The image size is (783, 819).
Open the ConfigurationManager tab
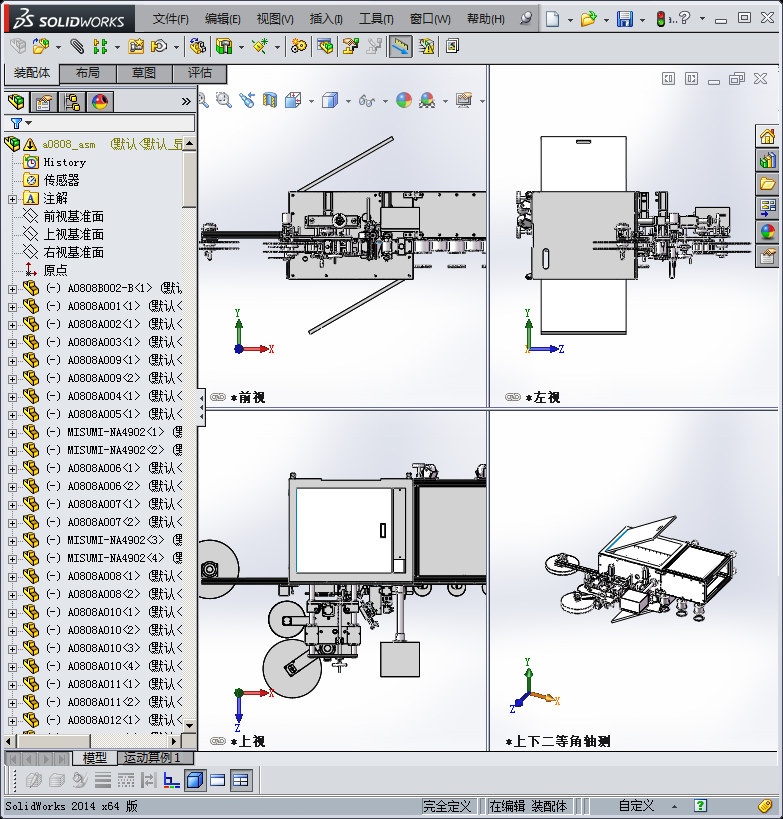[x=72, y=102]
